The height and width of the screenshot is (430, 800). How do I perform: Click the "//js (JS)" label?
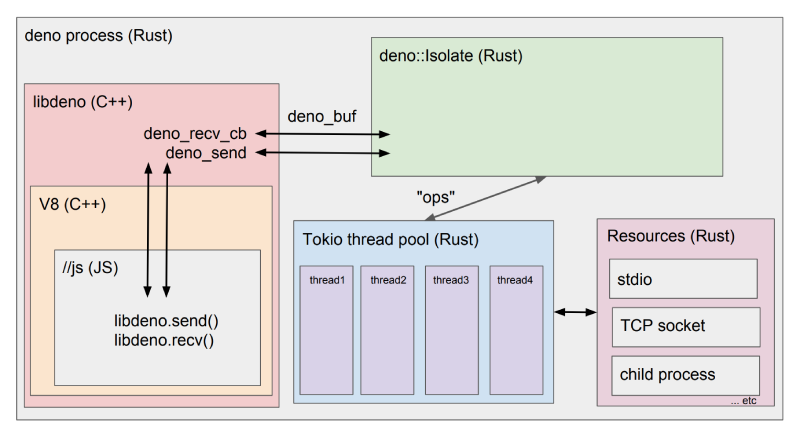(90, 268)
